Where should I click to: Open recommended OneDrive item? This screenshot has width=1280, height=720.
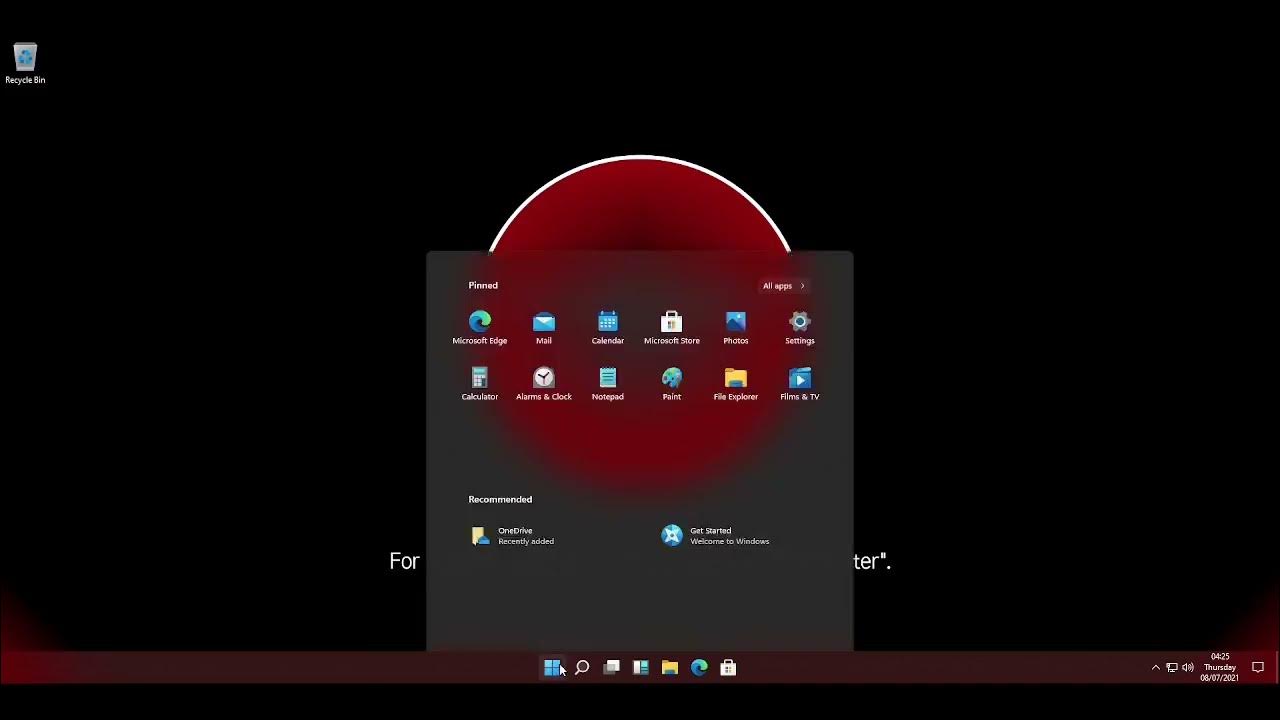coord(513,536)
